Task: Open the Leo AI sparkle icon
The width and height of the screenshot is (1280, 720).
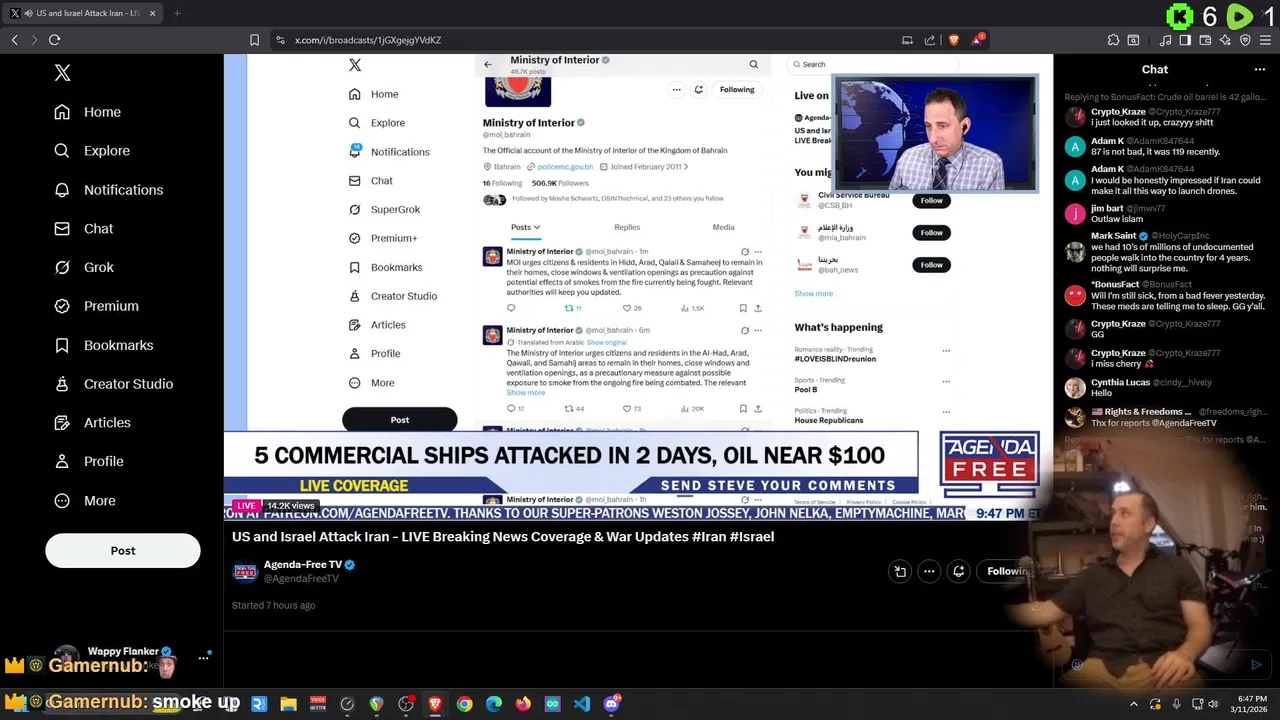Action: point(1225,40)
